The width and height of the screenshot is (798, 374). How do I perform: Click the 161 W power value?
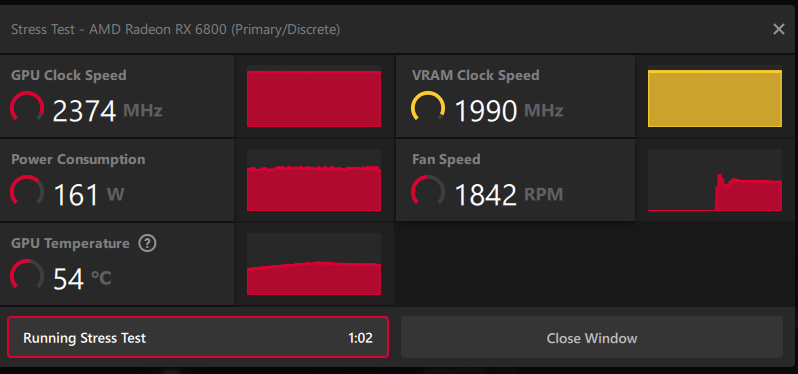pyautogui.click(x=89, y=194)
